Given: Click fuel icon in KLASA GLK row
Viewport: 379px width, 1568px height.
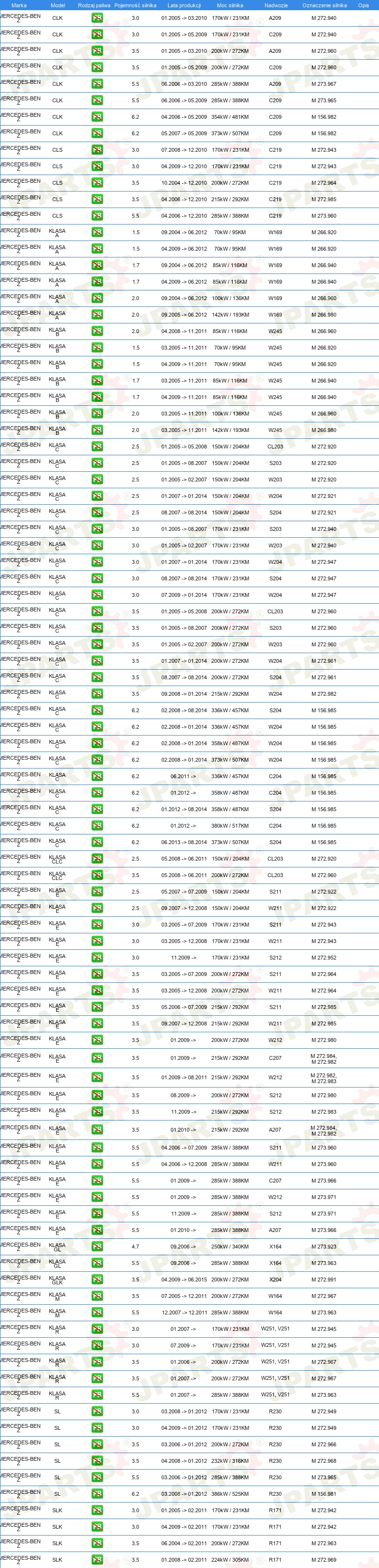Looking at the screenshot, I should [x=97, y=1280].
